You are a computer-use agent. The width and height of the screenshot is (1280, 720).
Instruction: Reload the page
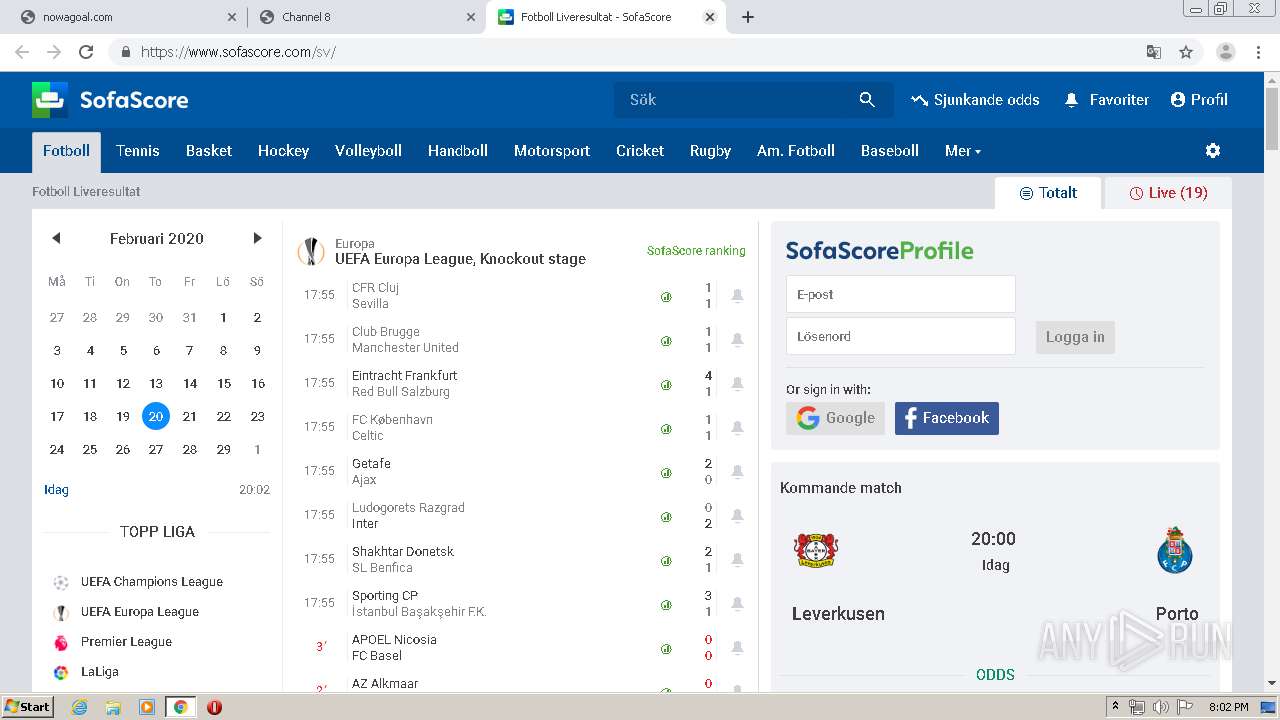[x=86, y=52]
